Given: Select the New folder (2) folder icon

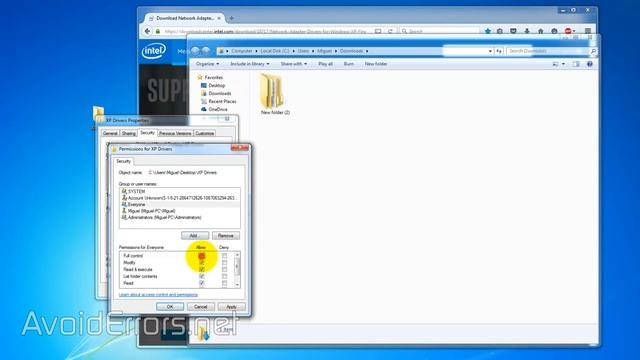Looking at the screenshot, I should [272, 91].
